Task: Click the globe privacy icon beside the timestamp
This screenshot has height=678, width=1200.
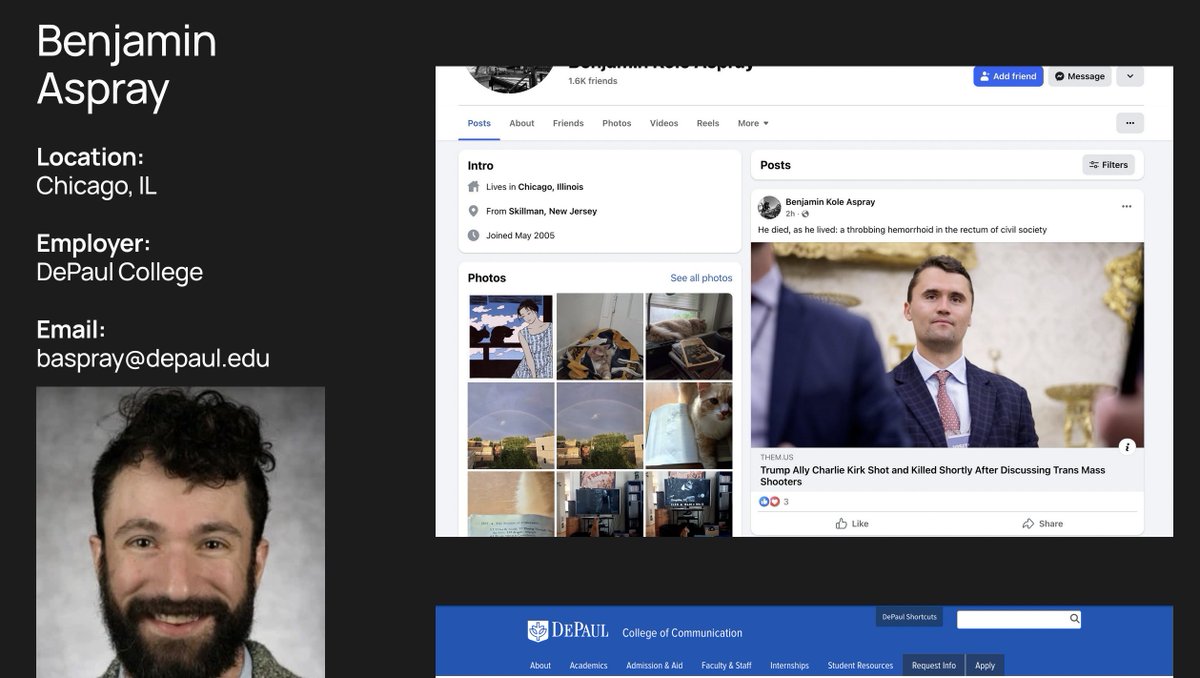Action: pos(805,214)
